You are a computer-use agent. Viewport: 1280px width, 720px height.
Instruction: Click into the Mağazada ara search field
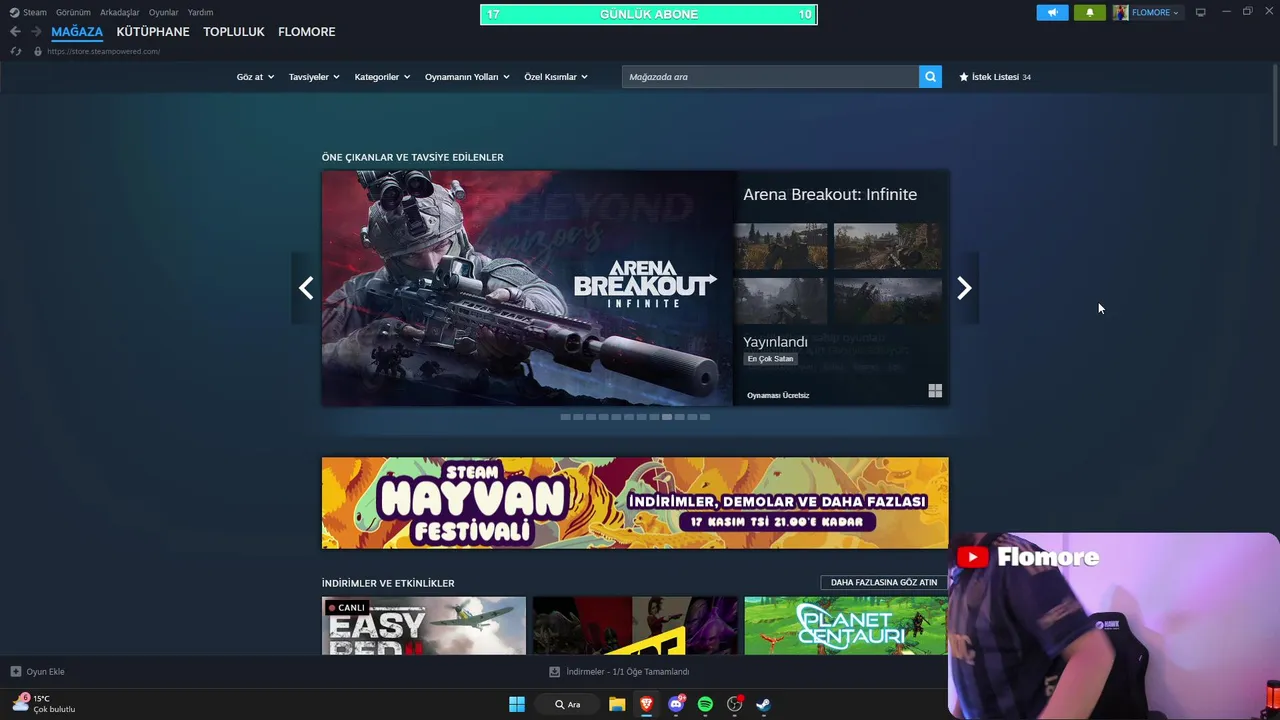click(x=771, y=77)
